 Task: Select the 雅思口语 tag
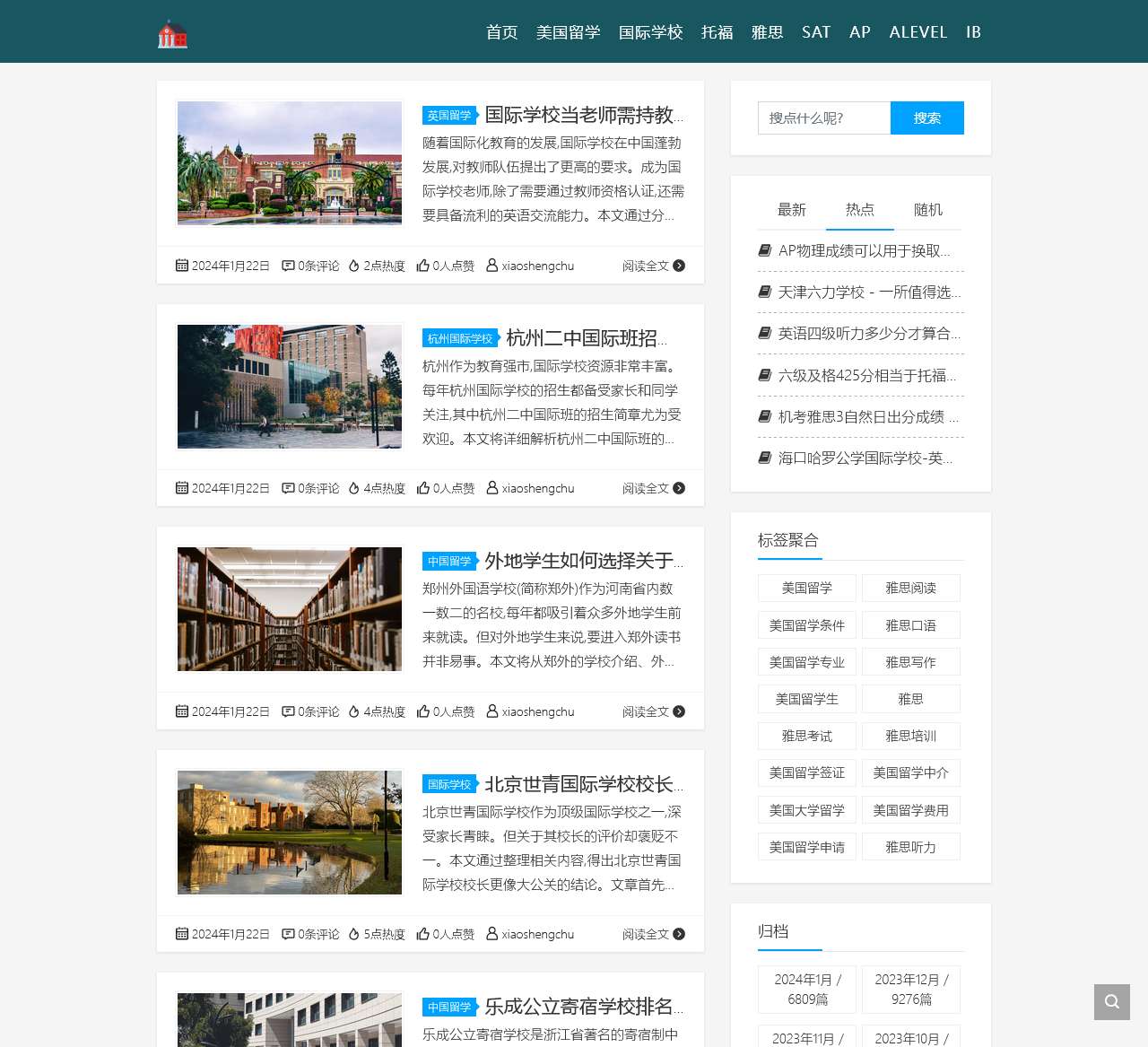[910, 625]
